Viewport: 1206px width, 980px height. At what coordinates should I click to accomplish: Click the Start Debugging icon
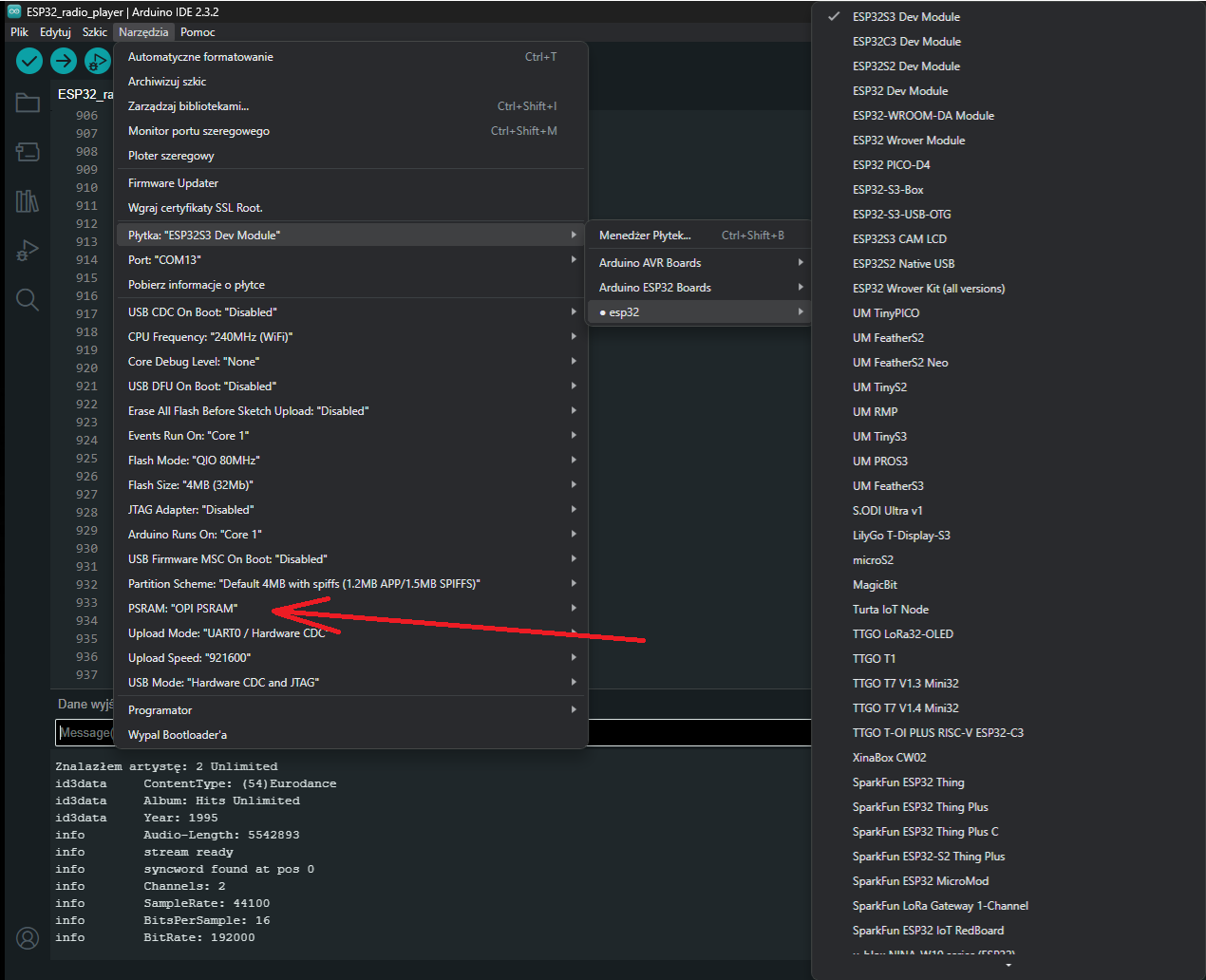click(x=97, y=61)
